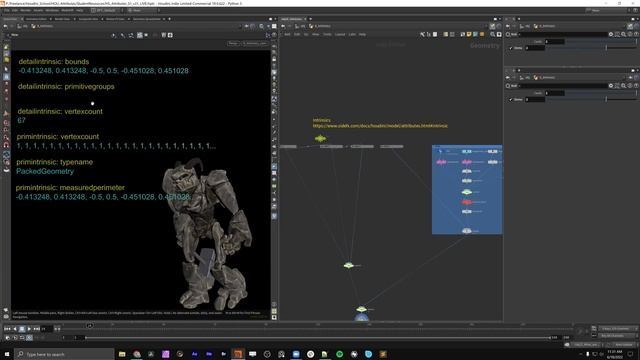Open gear menu in upper parameter pane
This screenshot has width=640, height=360.
(x=611, y=35)
